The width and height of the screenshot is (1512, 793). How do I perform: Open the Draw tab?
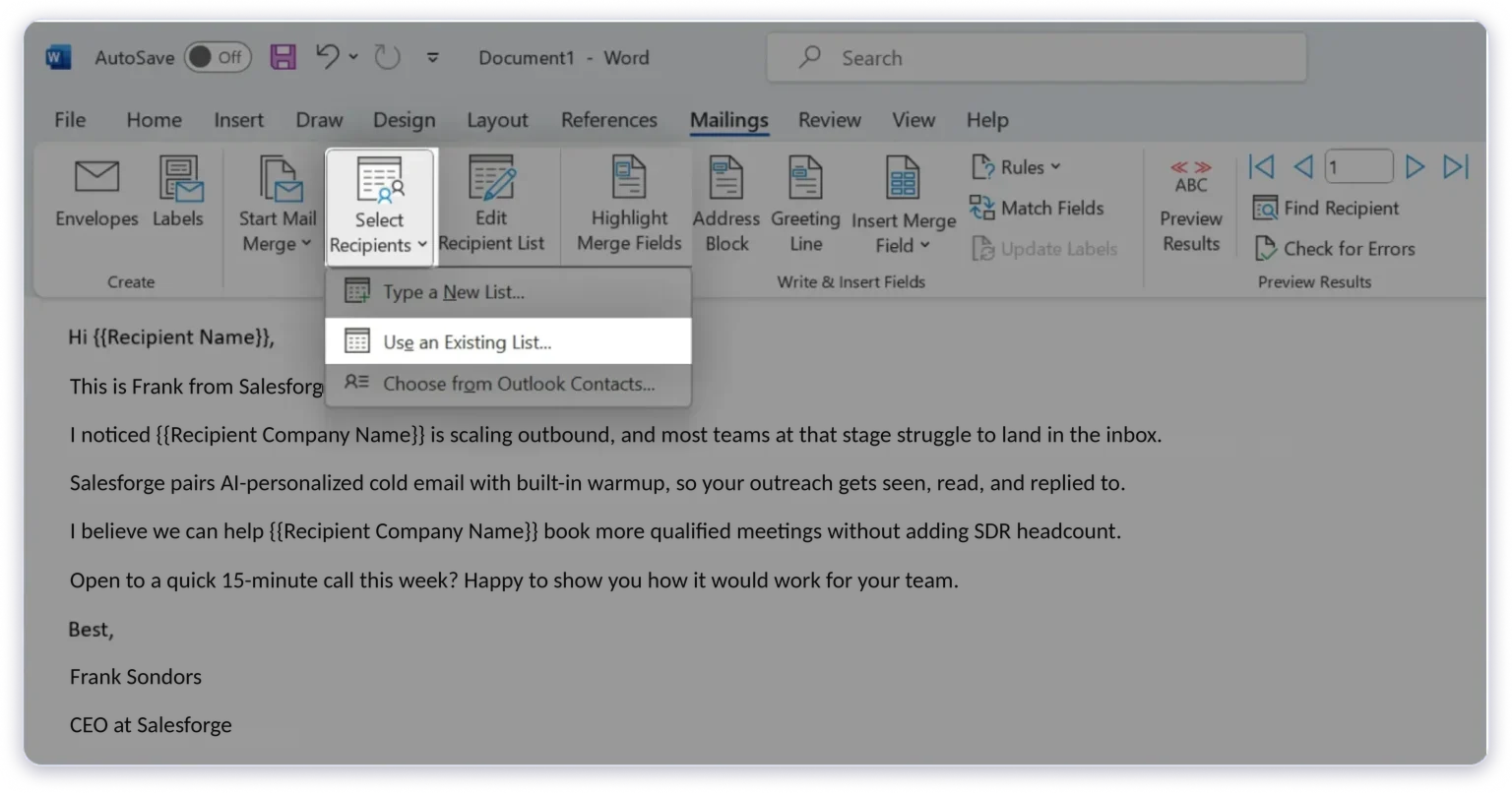point(319,120)
